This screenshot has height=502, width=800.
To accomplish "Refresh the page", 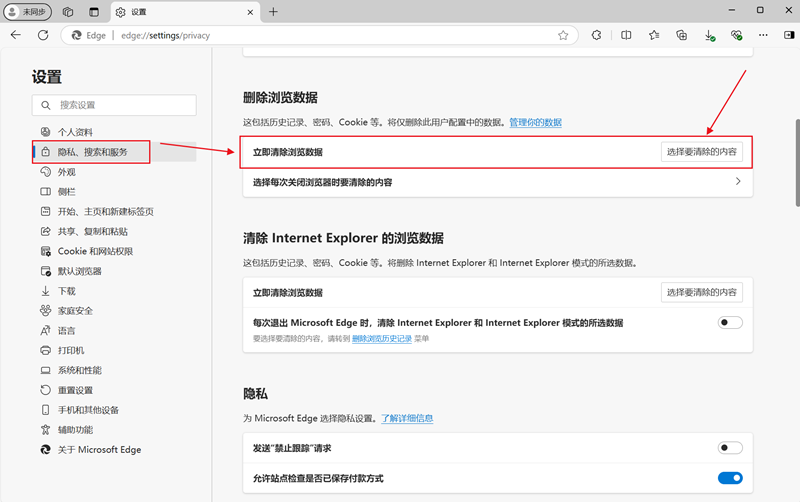I will click(43, 35).
